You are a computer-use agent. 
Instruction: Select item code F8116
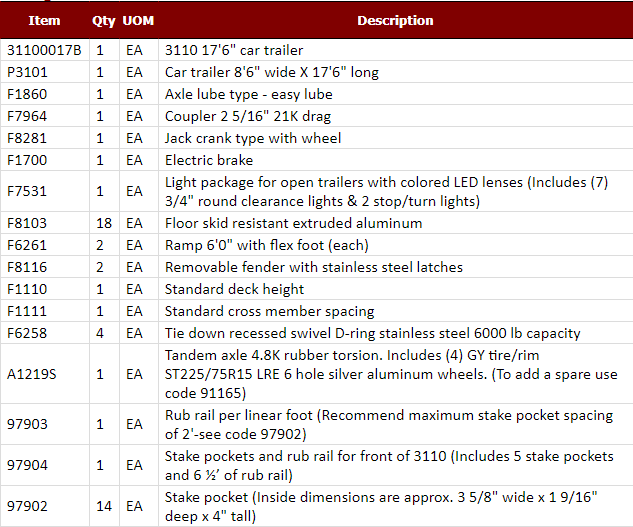coord(27,267)
